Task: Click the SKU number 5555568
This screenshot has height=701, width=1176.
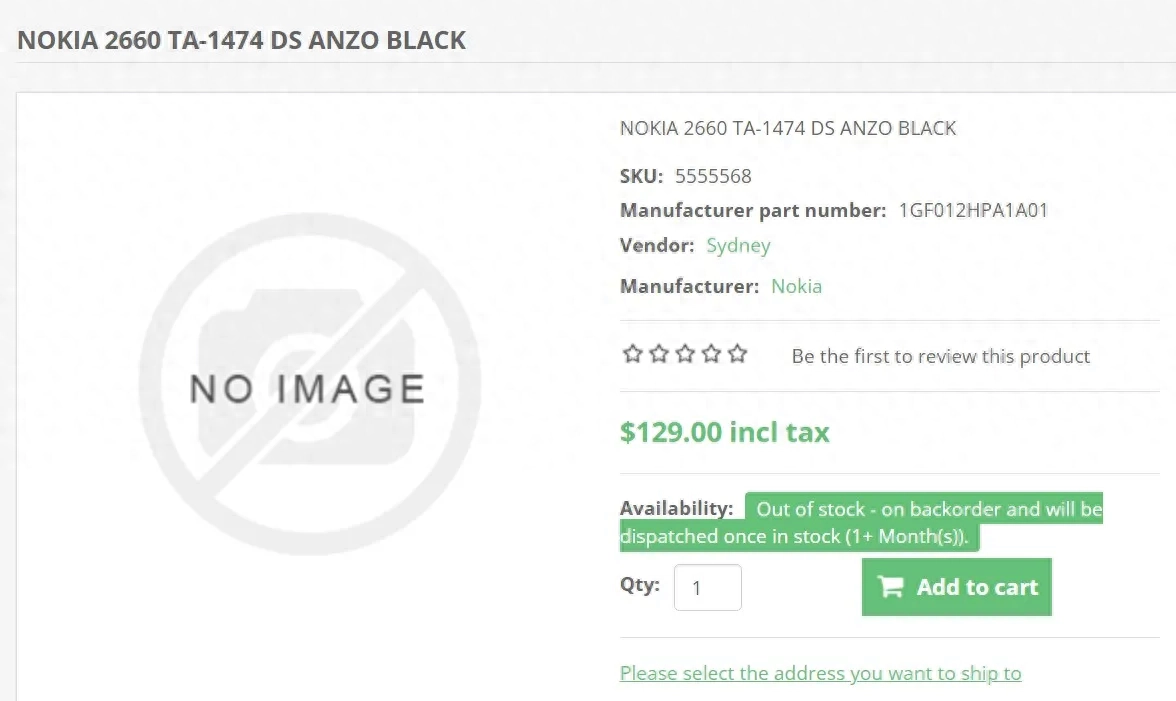Action: (x=713, y=176)
